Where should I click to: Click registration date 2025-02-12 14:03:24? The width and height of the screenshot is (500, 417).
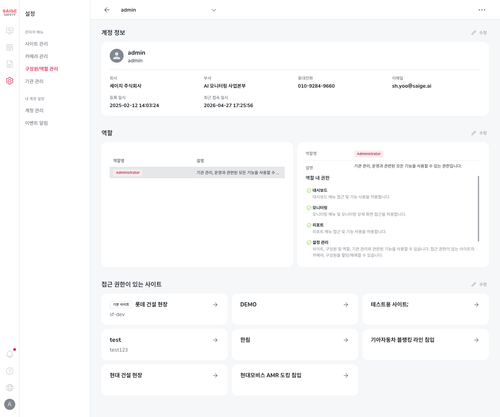tap(134, 105)
